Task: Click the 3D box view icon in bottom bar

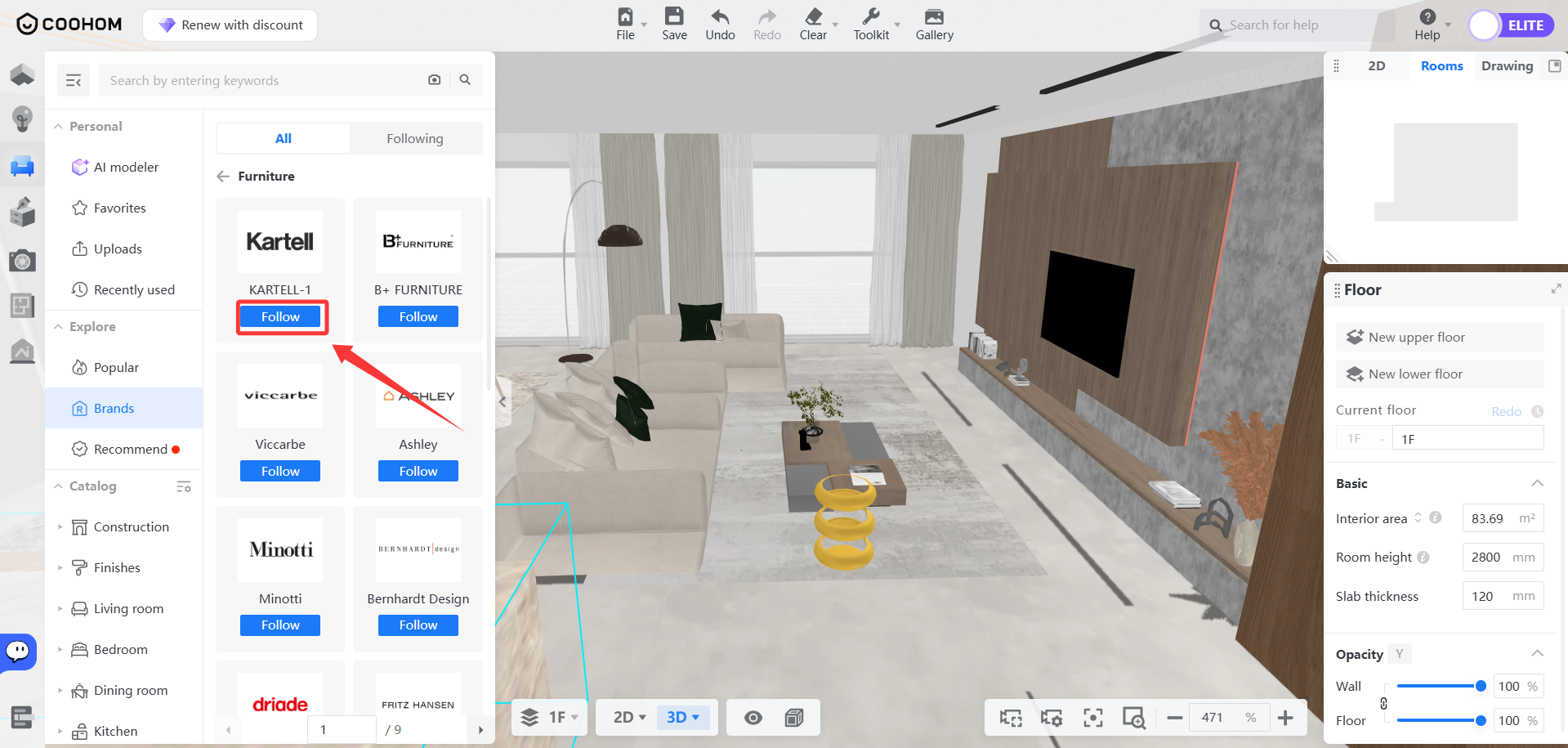Action: (793, 717)
